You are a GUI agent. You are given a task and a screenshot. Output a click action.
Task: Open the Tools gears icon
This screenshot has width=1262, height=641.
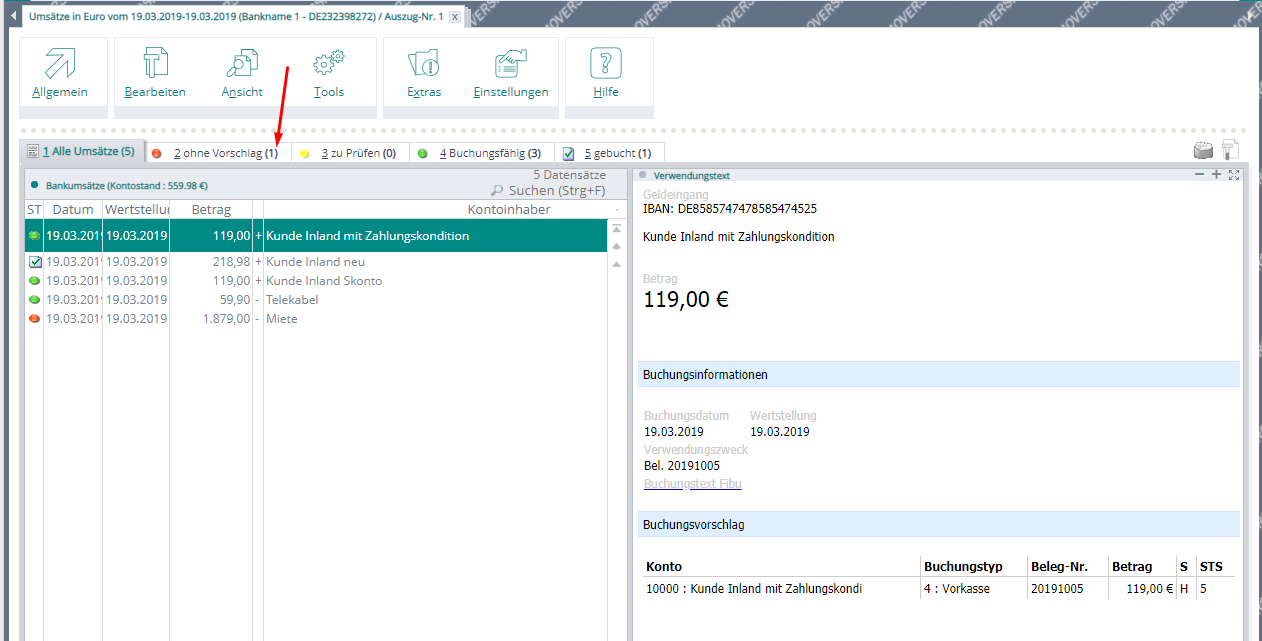pyautogui.click(x=328, y=64)
